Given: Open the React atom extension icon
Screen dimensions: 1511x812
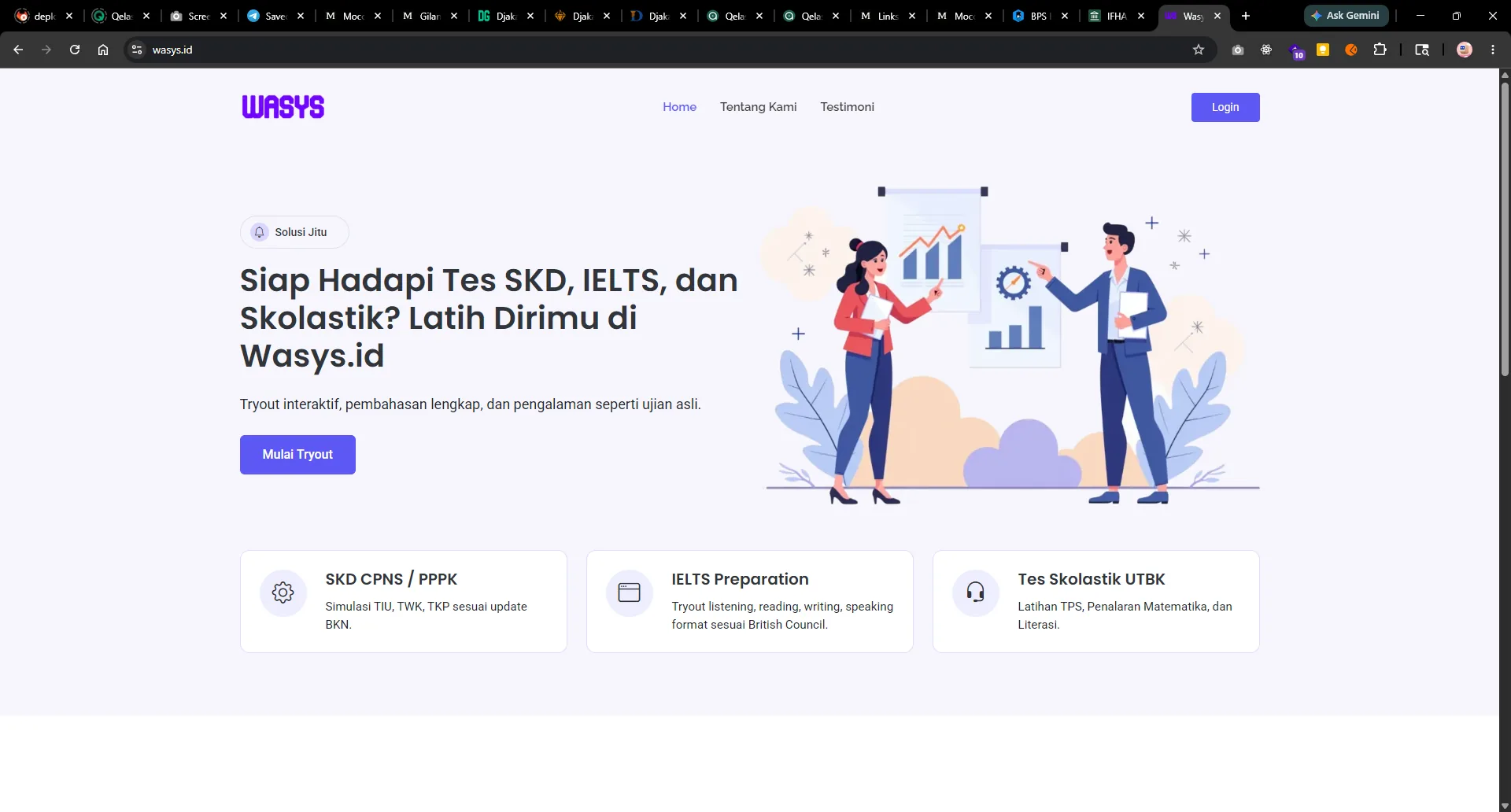Looking at the screenshot, I should pos(1266,50).
